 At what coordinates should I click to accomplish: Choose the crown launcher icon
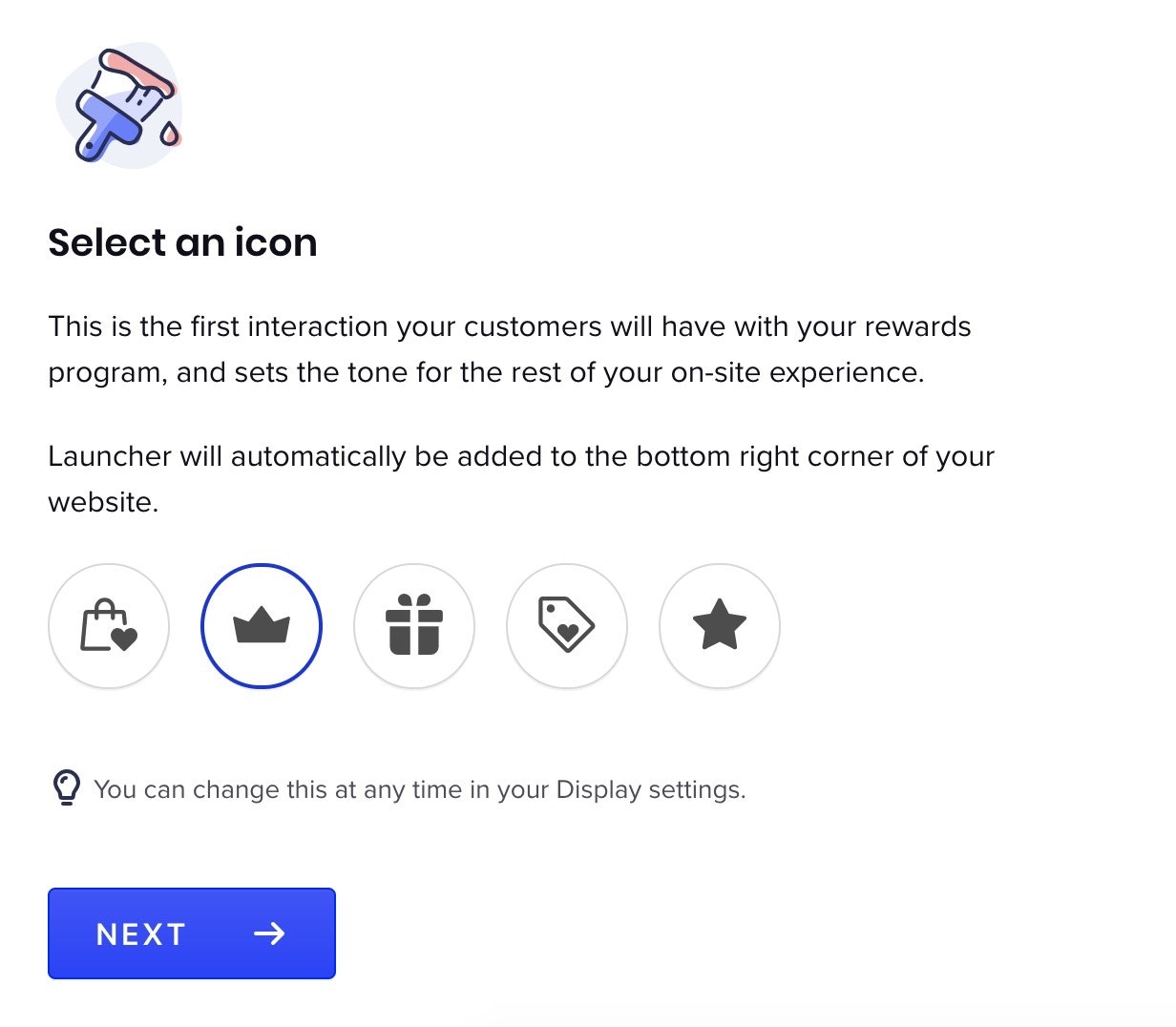coord(262,626)
